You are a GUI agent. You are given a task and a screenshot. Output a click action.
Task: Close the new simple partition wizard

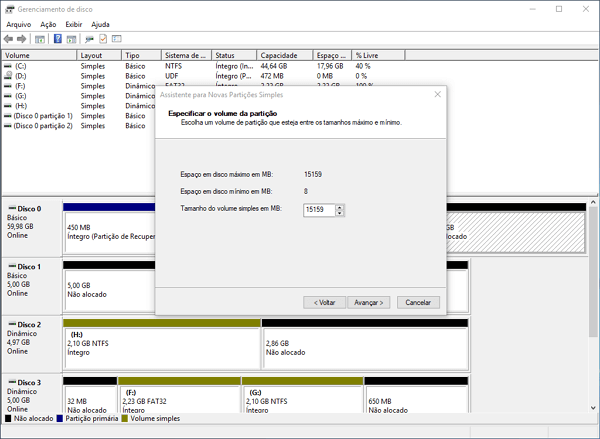click(438, 94)
